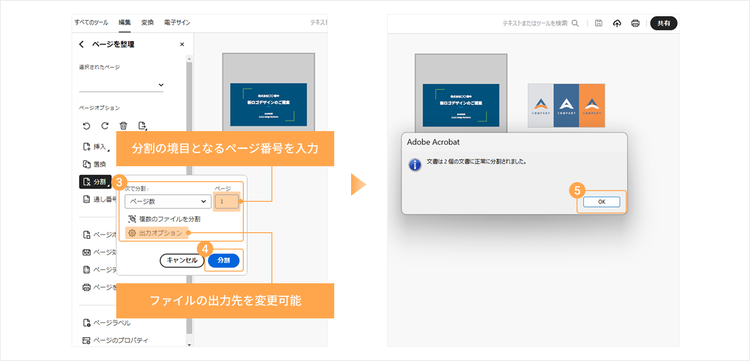
Task: Select the three-logo page thumbnail
Action: (566, 106)
